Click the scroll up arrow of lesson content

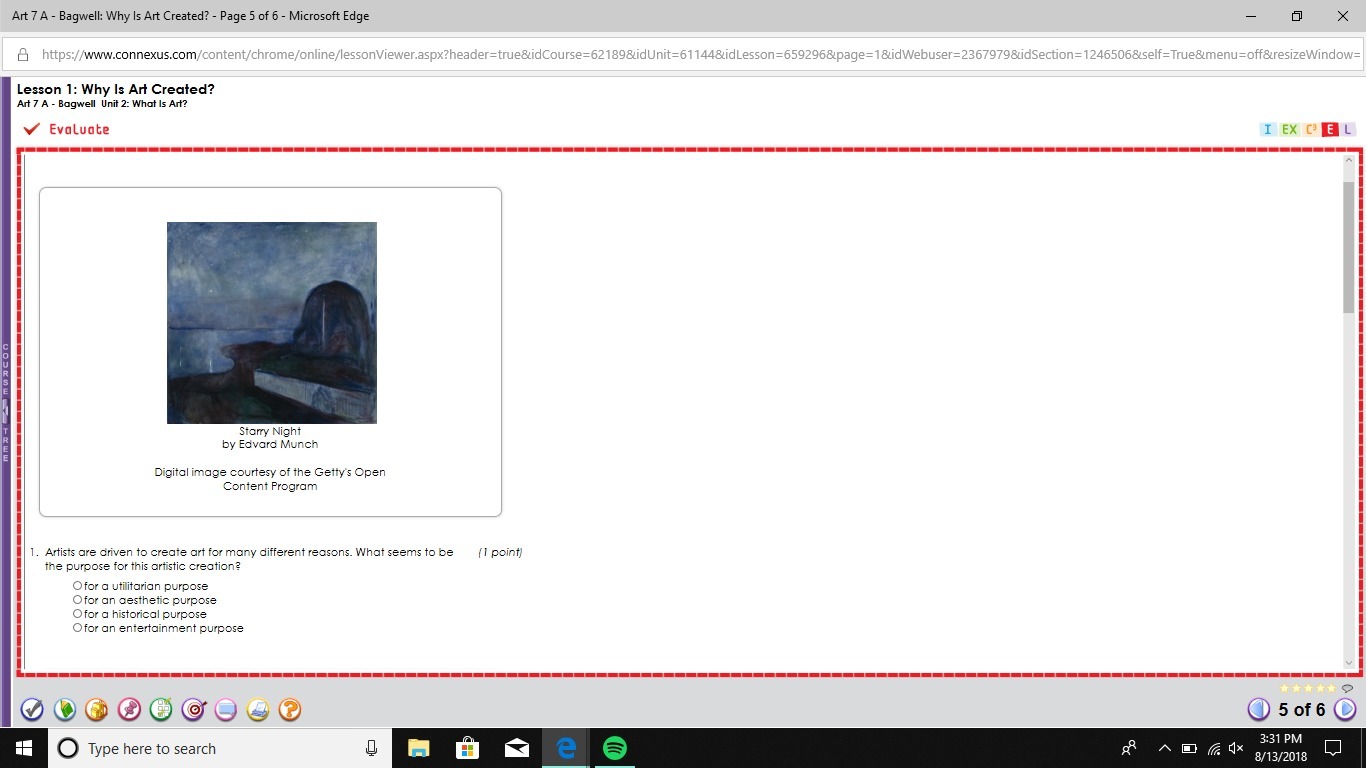tap(1348, 162)
